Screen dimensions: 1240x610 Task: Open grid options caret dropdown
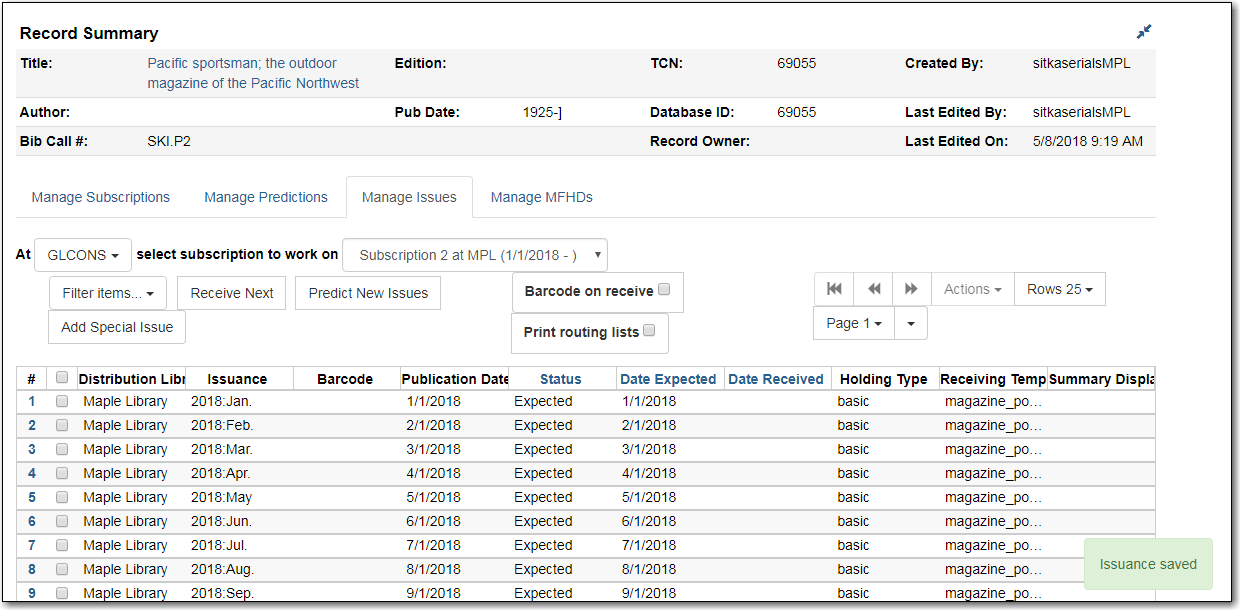coord(910,323)
